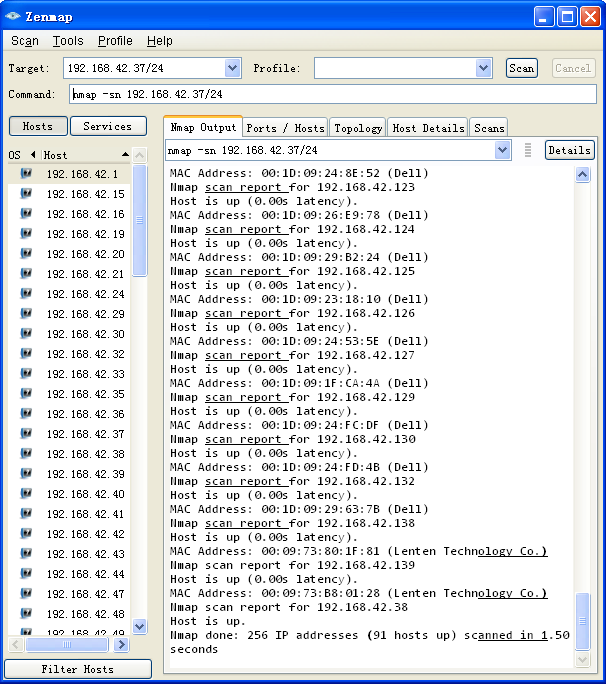Viewport: 606px width, 685px height.
Task: Click the OS icon beside host 192.168.42.47
Action: pyautogui.click(x=26, y=594)
